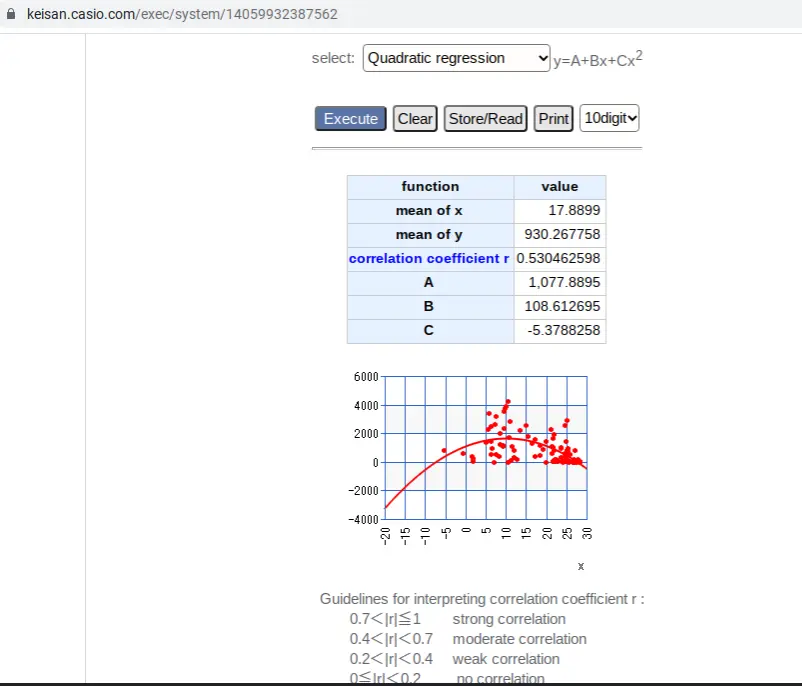Click the correlation coefficient r link
802x686 pixels.
click(429, 258)
